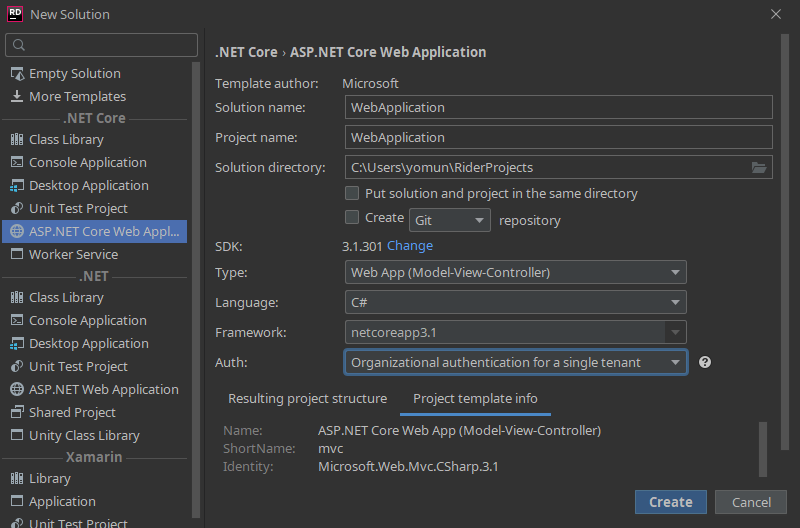The width and height of the screenshot is (800, 528).
Task: Click the ASP.NET Web Application globe icon
Action: 17,389
